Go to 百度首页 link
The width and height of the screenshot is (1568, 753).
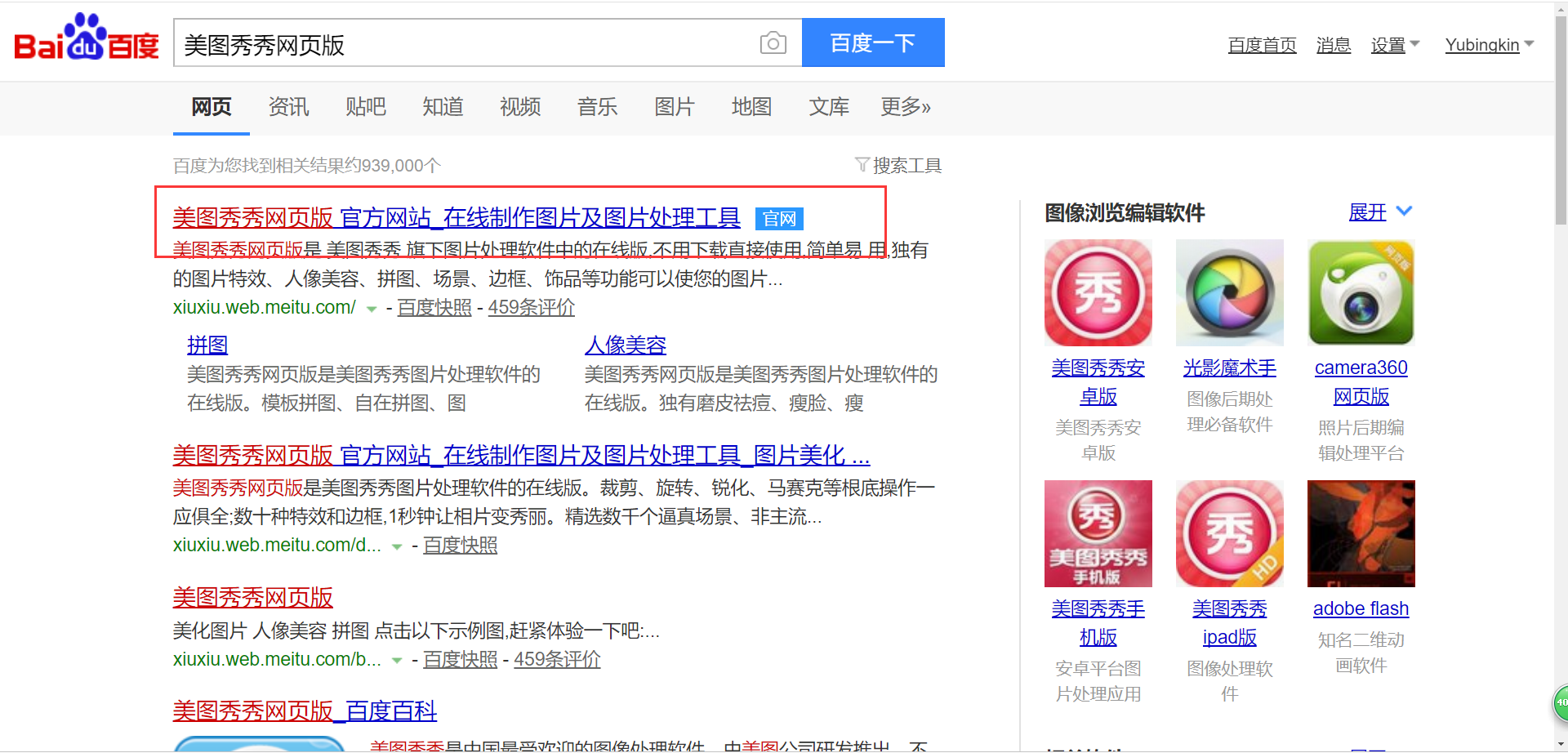click(1262, 45)
